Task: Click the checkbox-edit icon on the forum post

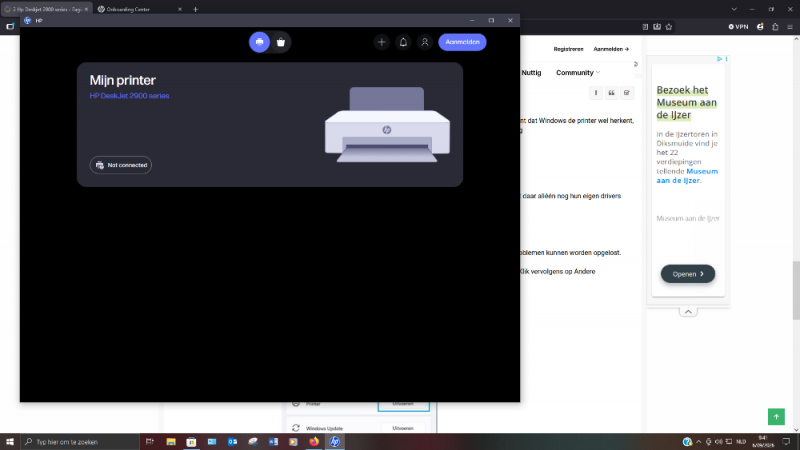Action: 627,93
